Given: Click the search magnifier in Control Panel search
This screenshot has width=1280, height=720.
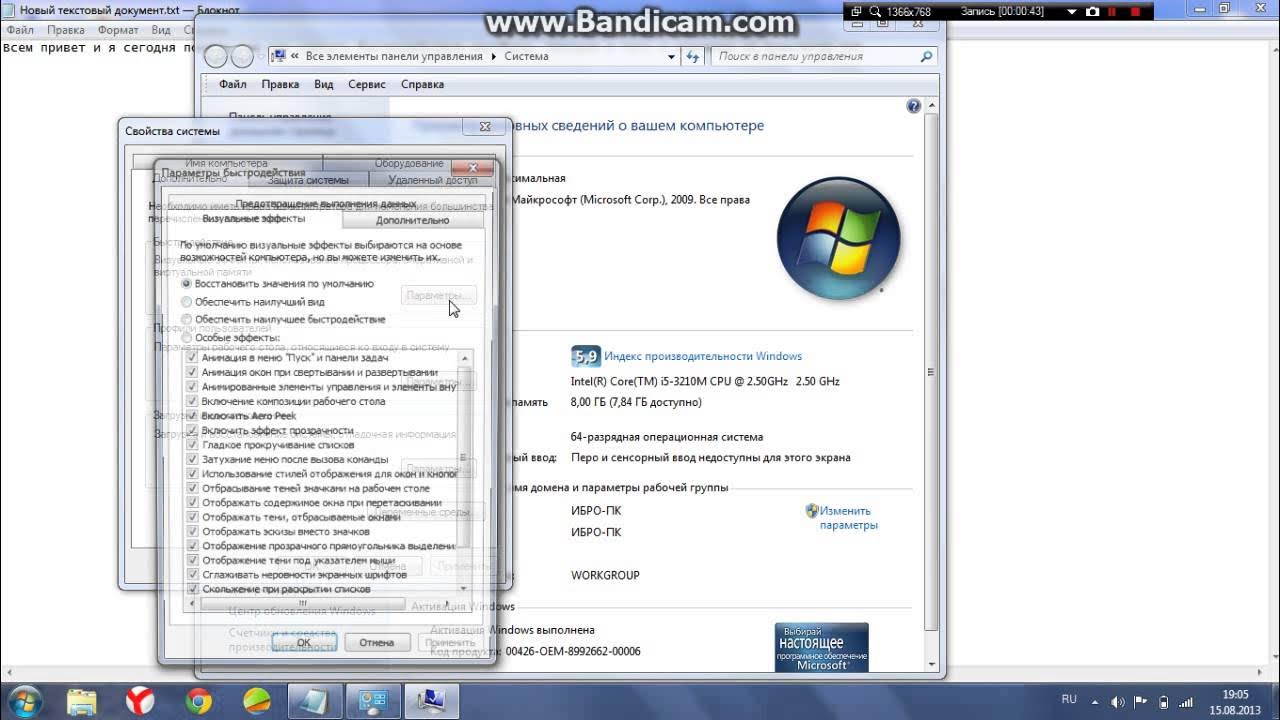Looking at the screenshot, I should pyautogui.click(x=927, y=57).
